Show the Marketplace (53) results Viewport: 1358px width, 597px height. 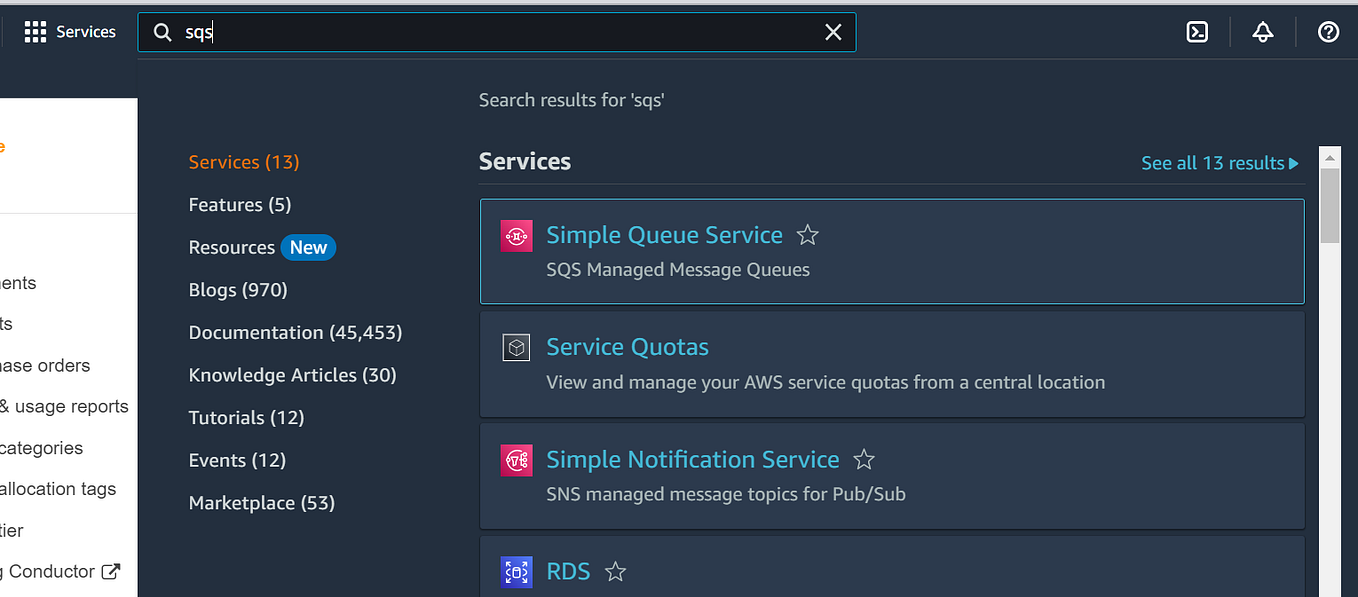[262, 503]
